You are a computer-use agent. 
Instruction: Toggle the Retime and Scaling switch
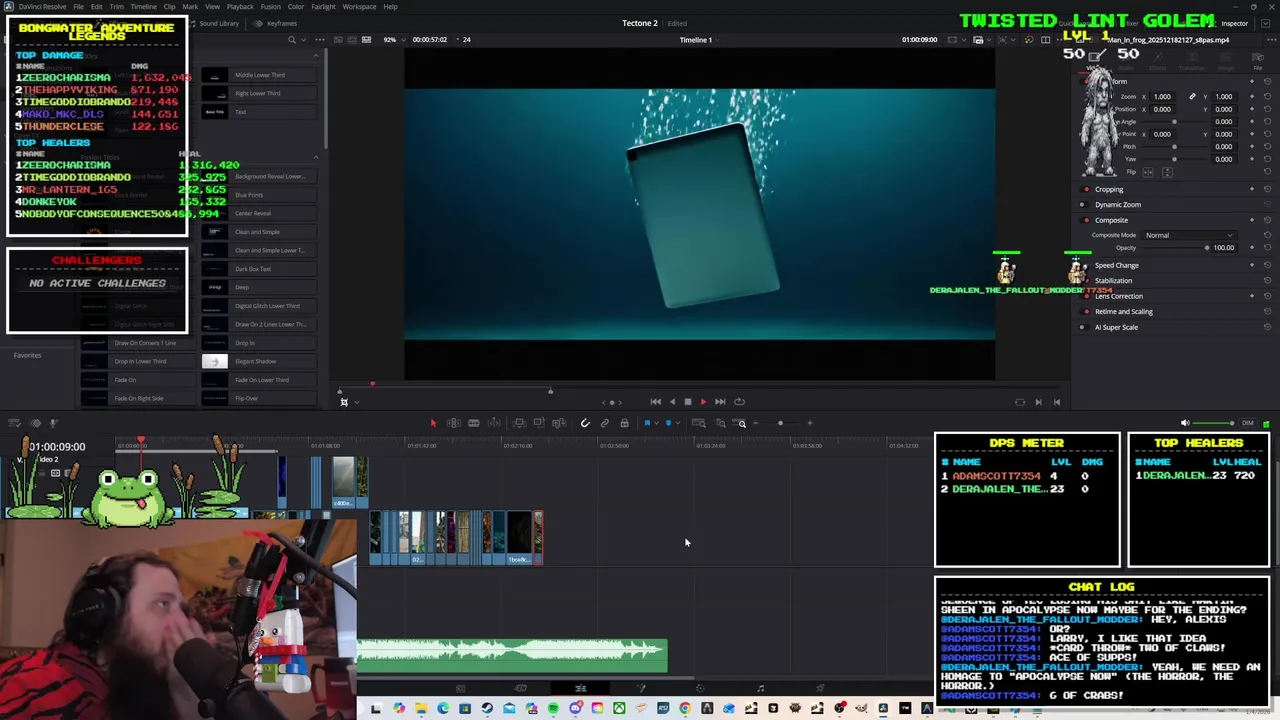[1086, 312]
